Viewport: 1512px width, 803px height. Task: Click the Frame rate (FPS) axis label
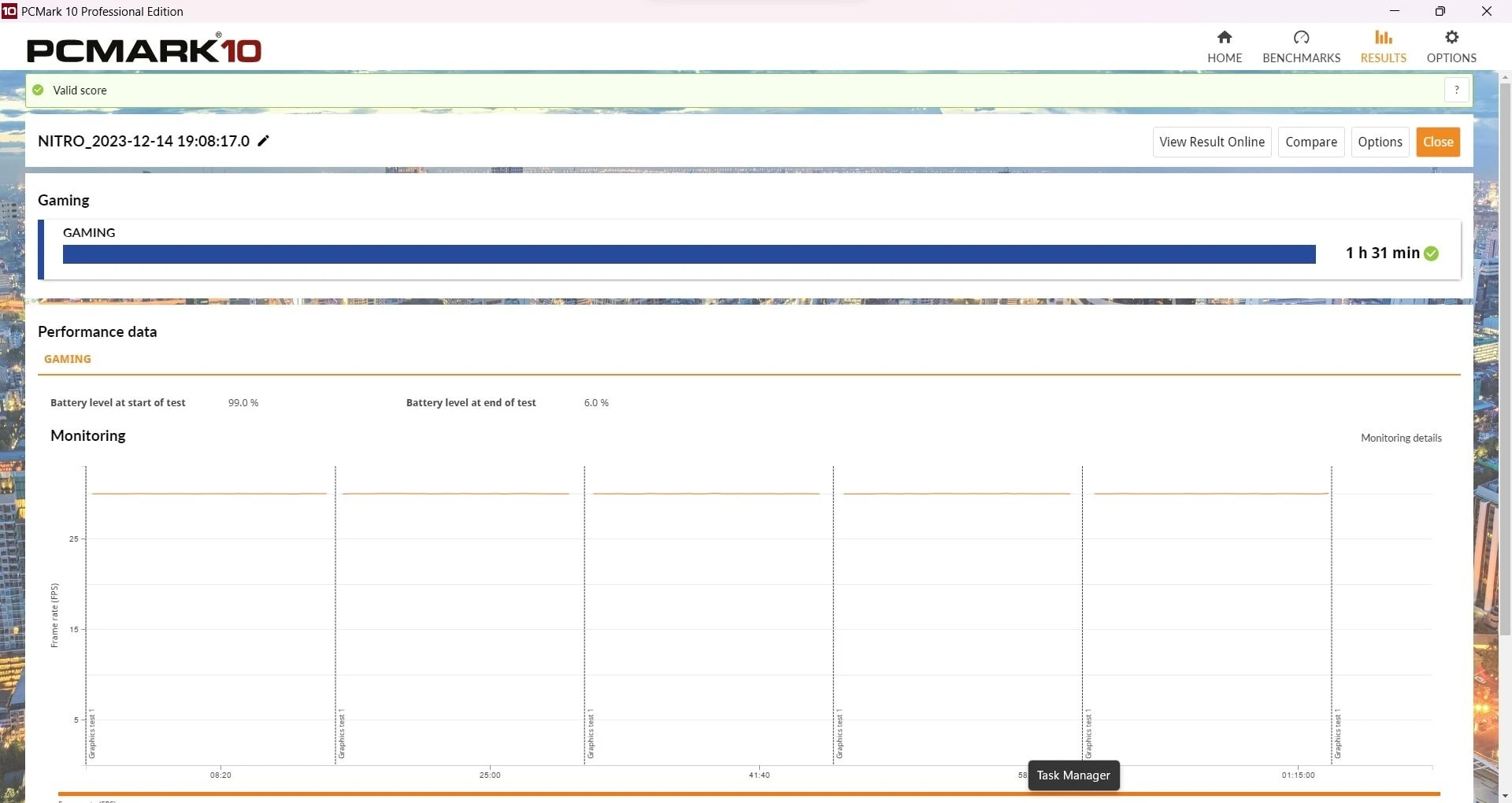(54, 616)
